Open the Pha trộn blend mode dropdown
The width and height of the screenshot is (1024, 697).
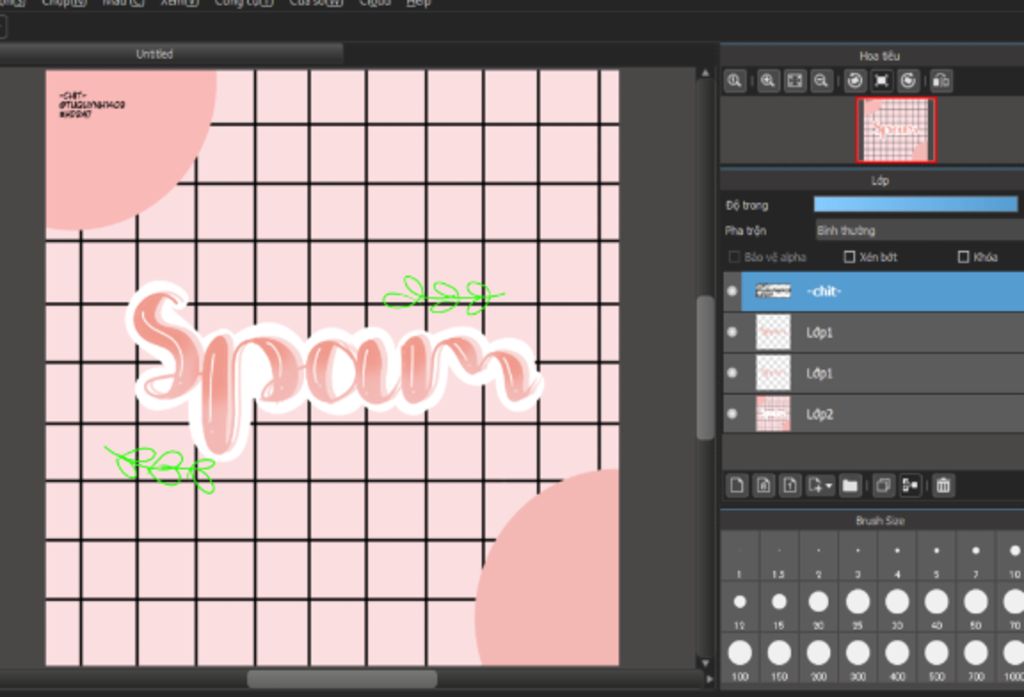point(920,231)
